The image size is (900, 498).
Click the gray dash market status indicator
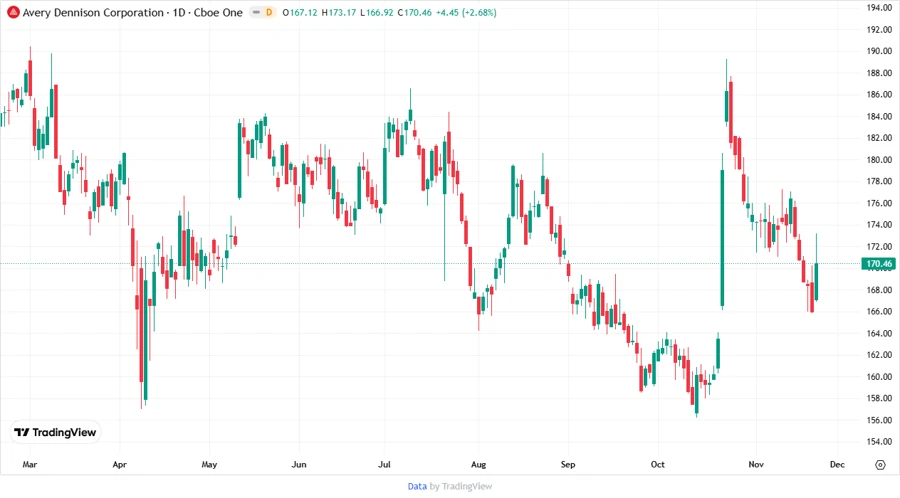(x=256, y=12)
